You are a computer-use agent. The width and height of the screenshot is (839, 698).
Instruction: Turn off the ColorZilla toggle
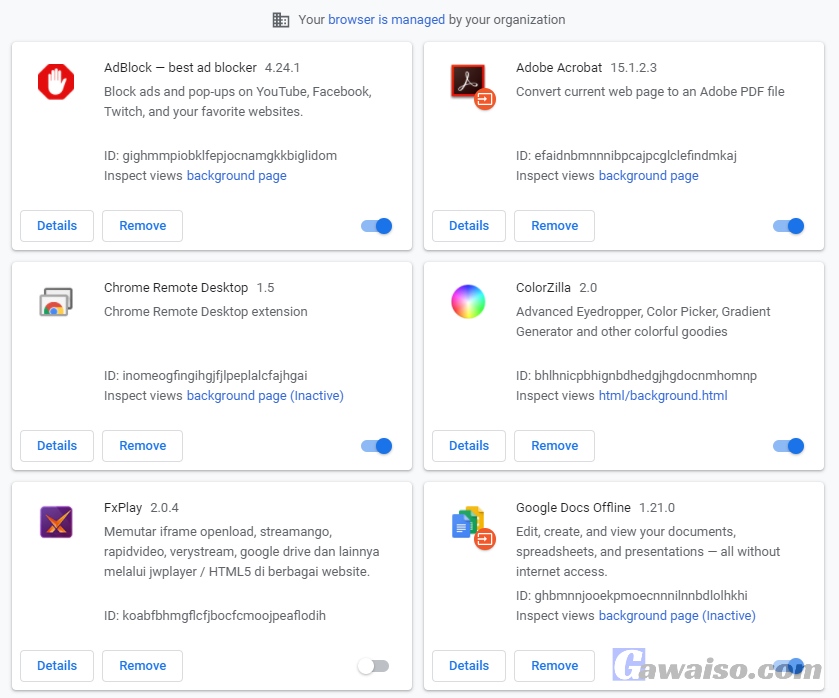788,446
